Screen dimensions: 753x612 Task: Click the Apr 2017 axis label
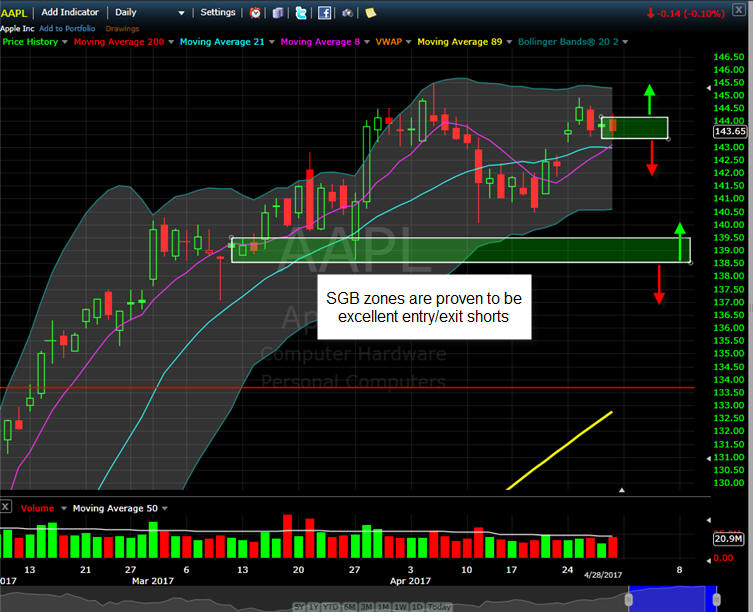(410, 581)
